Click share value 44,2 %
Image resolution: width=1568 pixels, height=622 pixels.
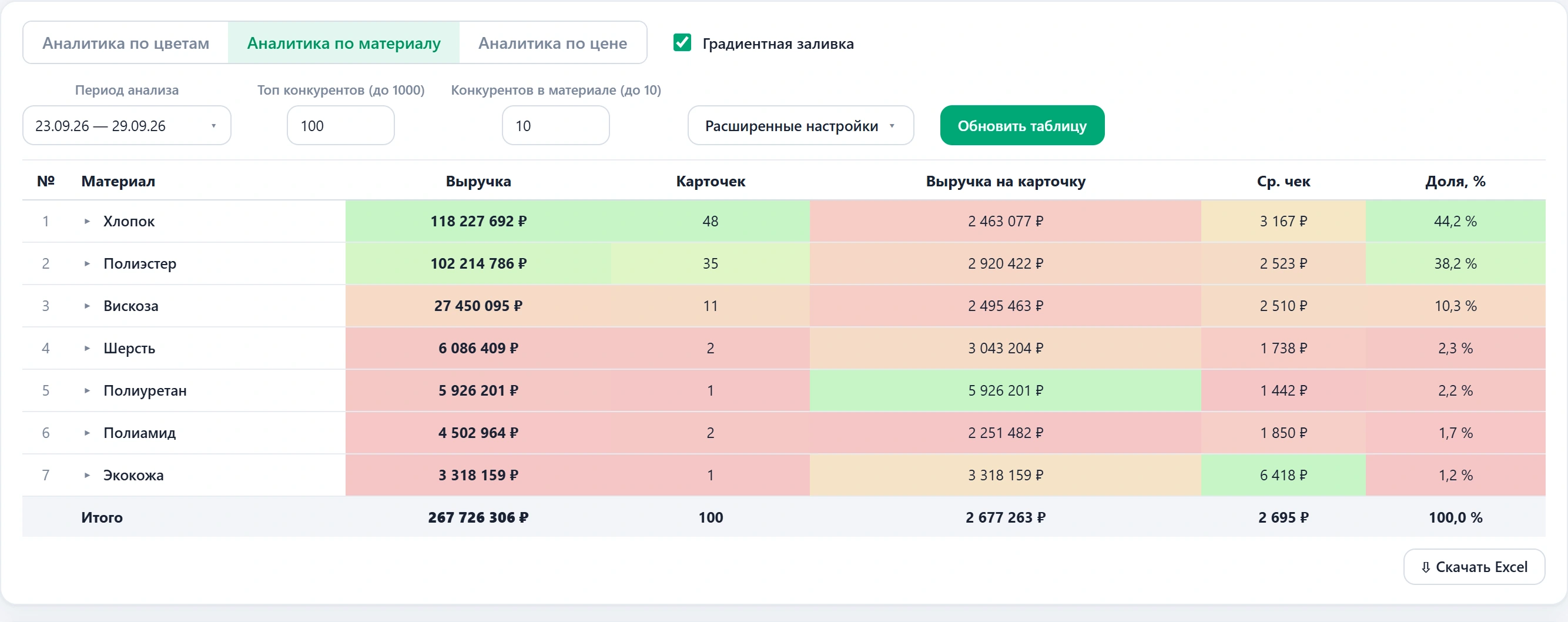(1455, 221)
